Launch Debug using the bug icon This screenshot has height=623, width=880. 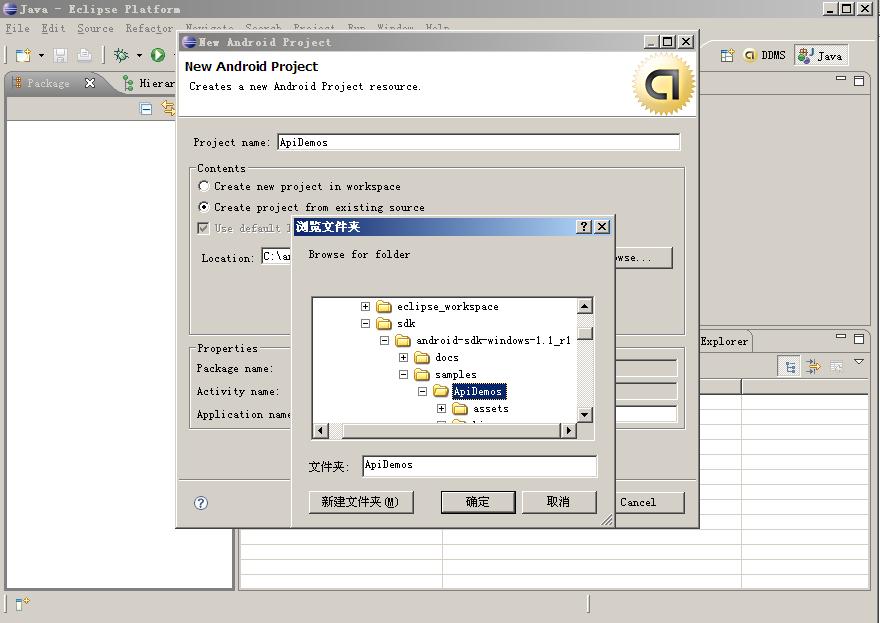point(121,55)
